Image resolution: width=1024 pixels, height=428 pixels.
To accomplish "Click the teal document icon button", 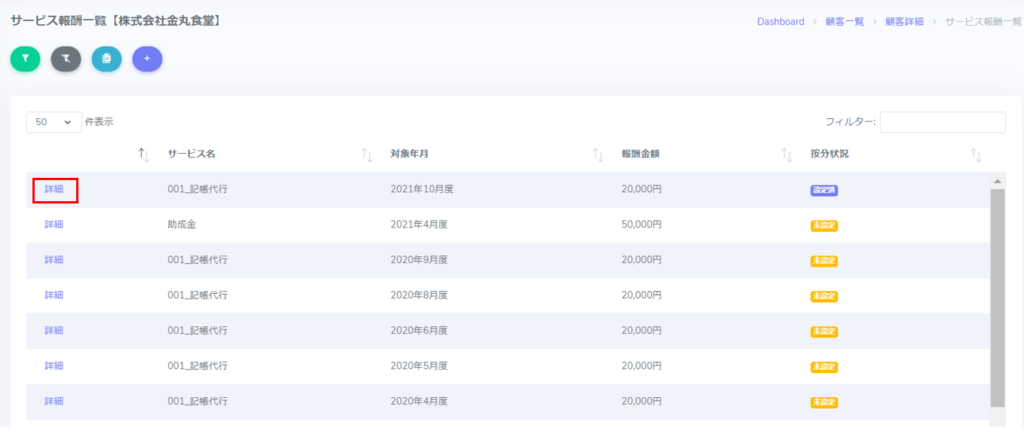I will pos(106,59).
